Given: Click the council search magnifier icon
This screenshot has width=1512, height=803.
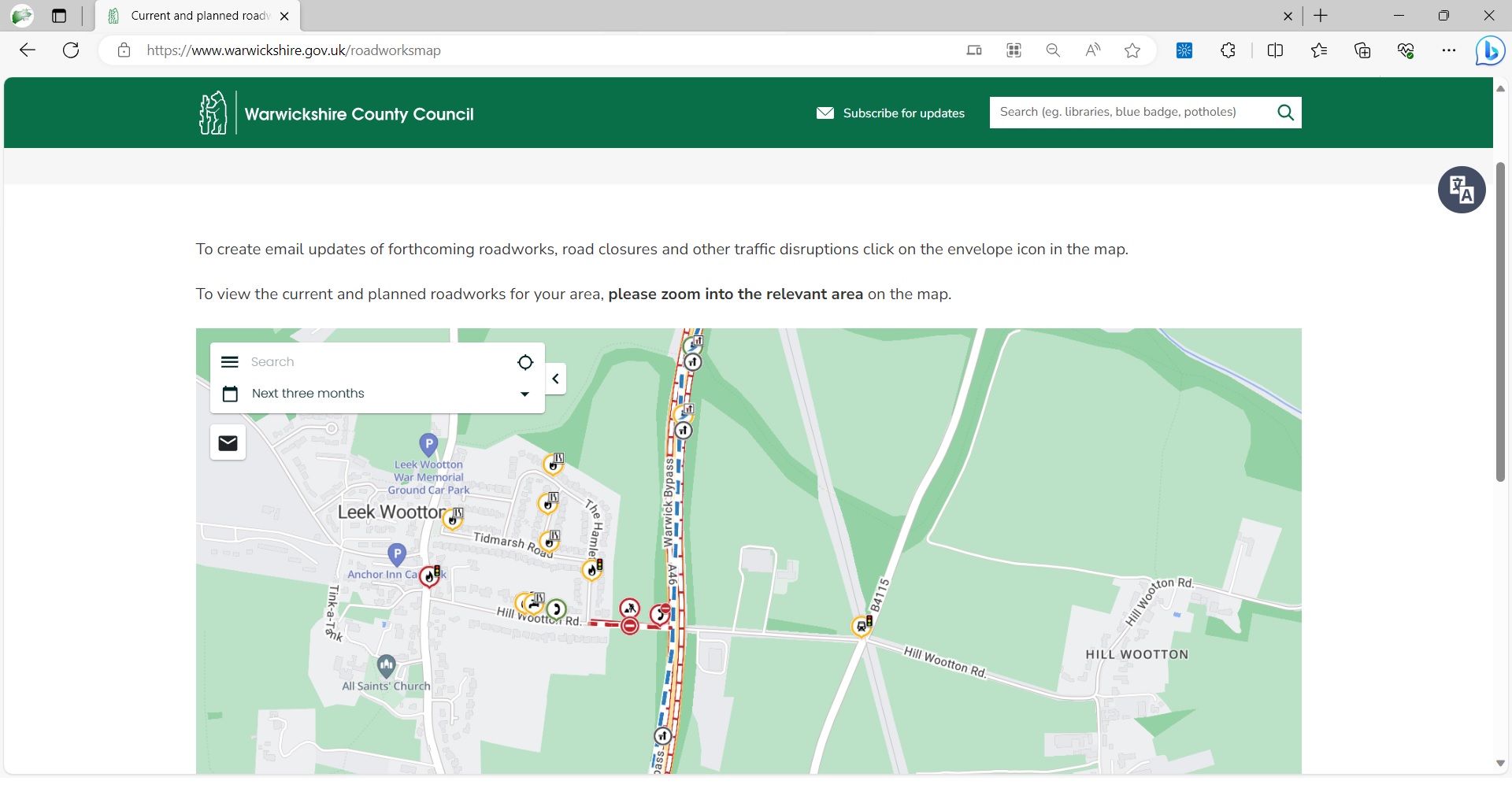Looking at the screenshot, I should (x=1285, y=112).
